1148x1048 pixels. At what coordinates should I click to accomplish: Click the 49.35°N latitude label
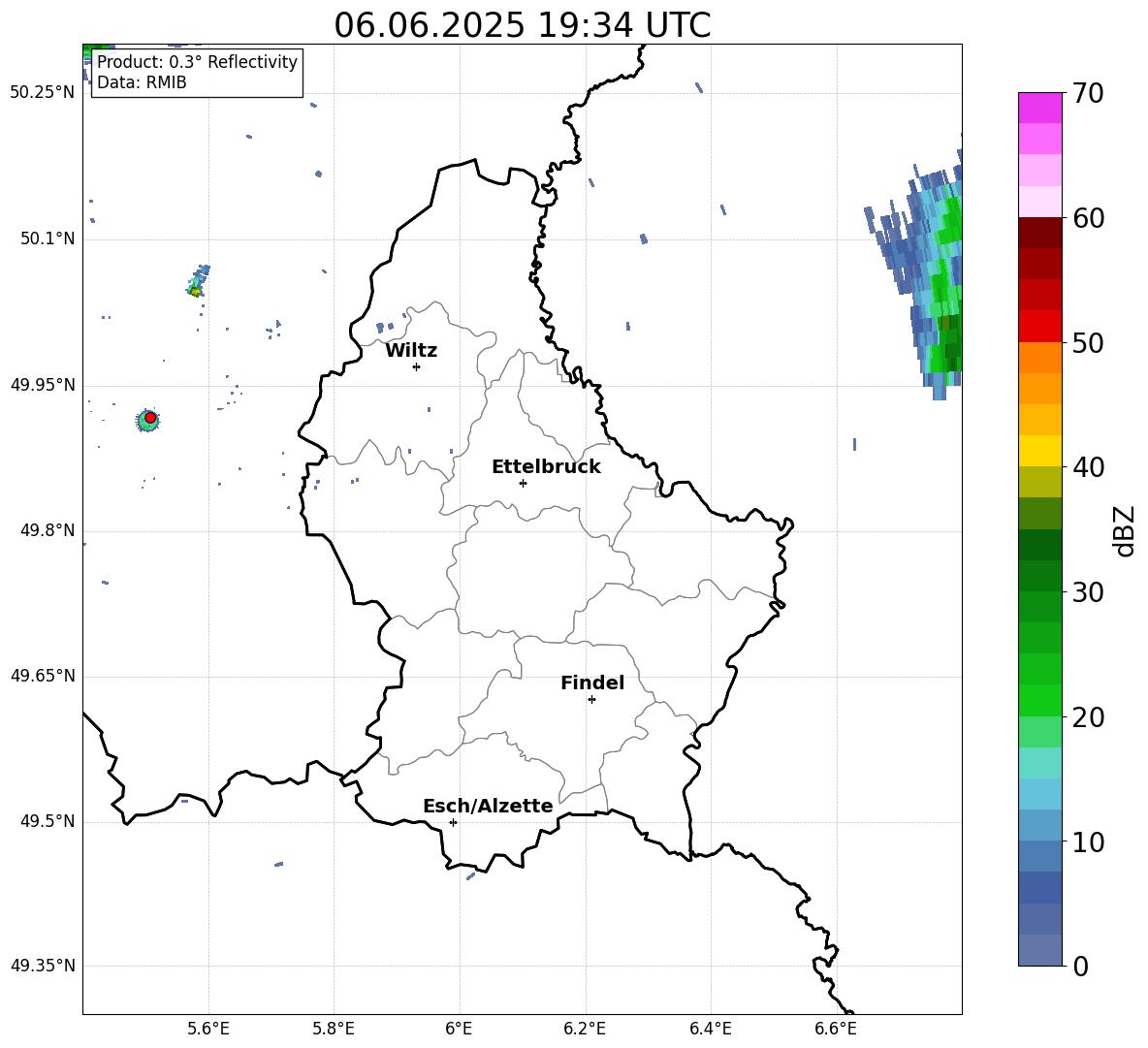[43, 966]
